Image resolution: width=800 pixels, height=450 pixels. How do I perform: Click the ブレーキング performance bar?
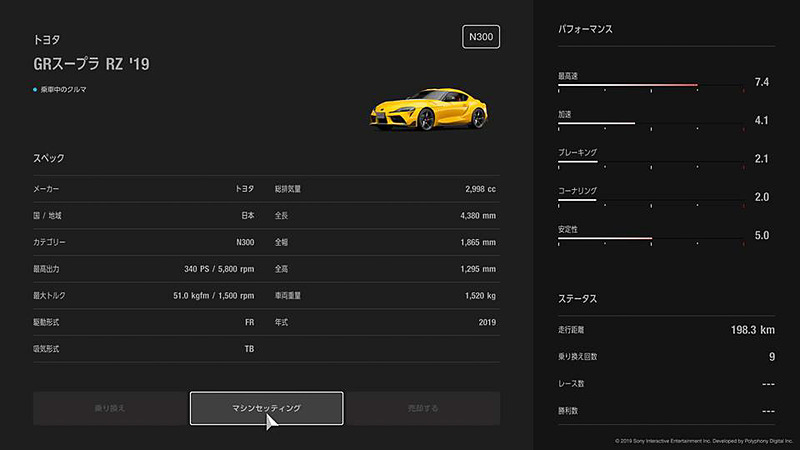pyautogui.click(x=651, y=162)
